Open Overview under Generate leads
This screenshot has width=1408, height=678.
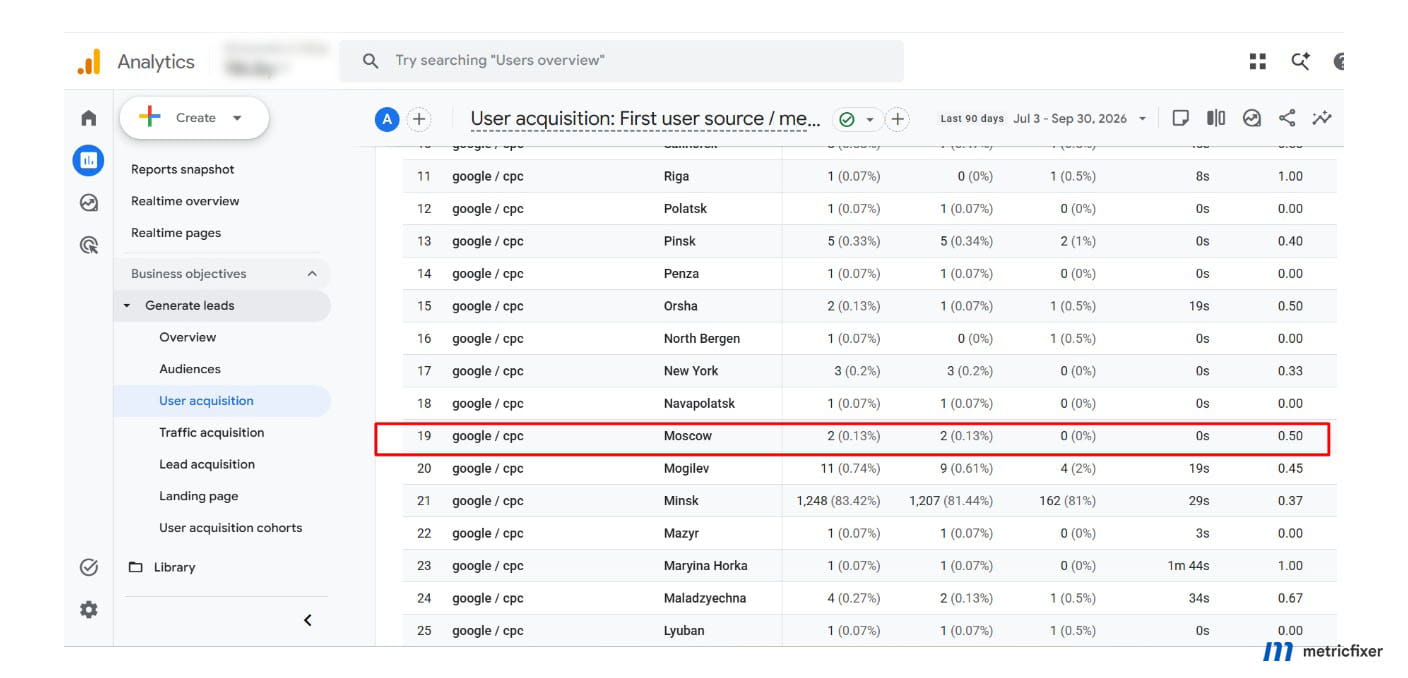[188, 337]
